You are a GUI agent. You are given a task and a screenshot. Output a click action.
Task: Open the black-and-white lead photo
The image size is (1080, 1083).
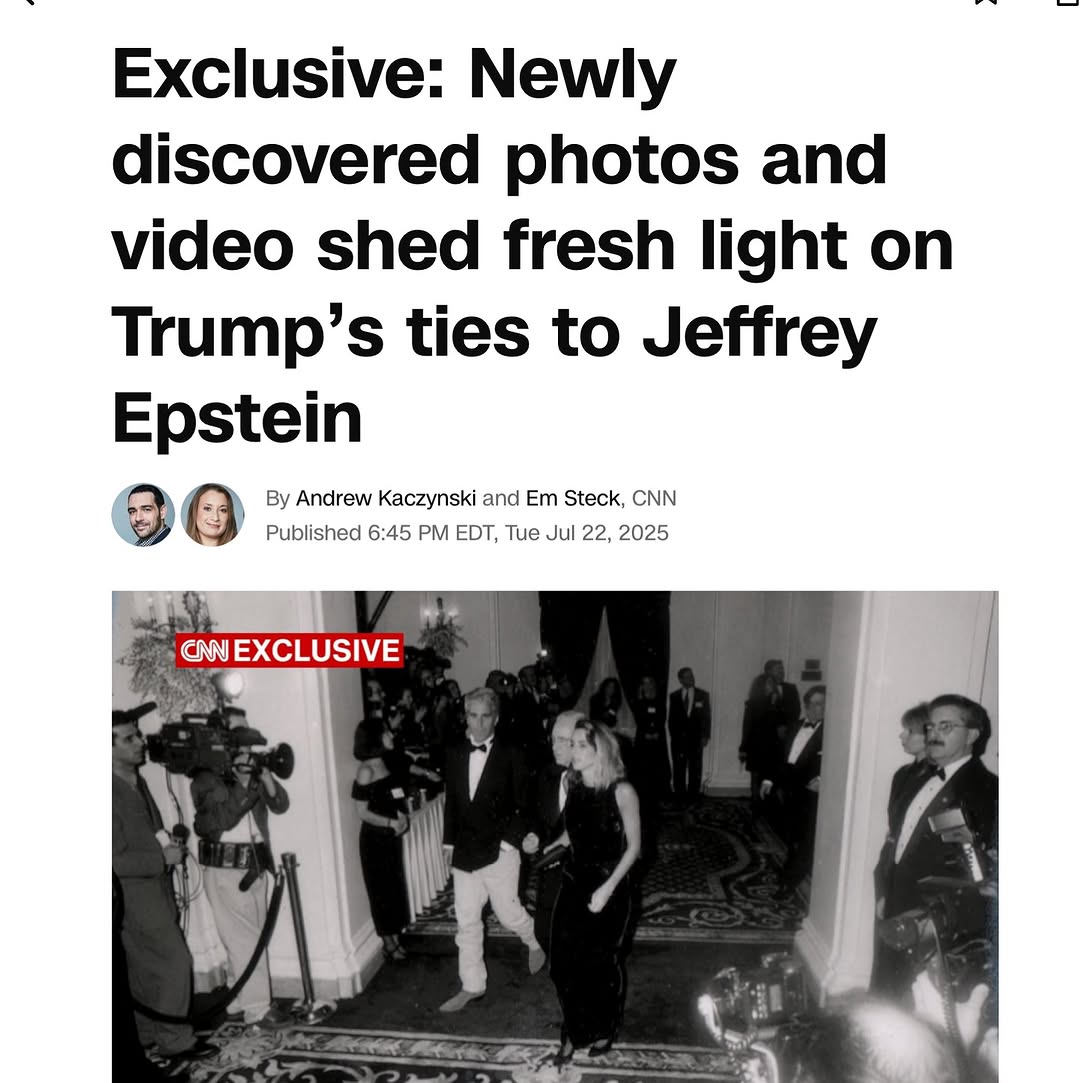pyautogui.click(x=555, y=836)
